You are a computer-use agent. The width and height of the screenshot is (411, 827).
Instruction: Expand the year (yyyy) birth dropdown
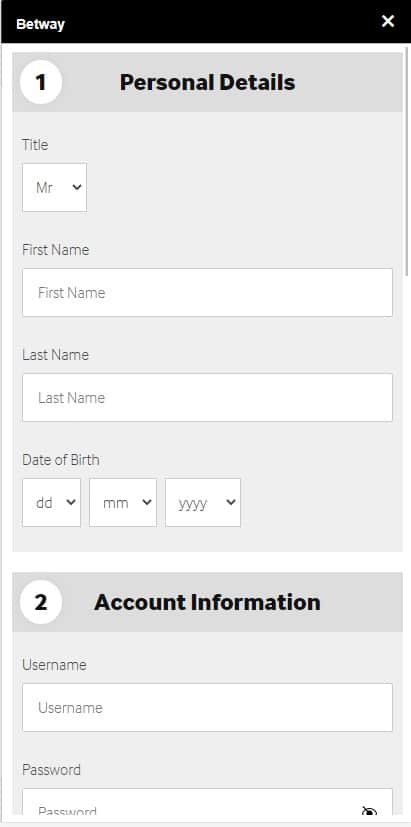coord(203,503)
